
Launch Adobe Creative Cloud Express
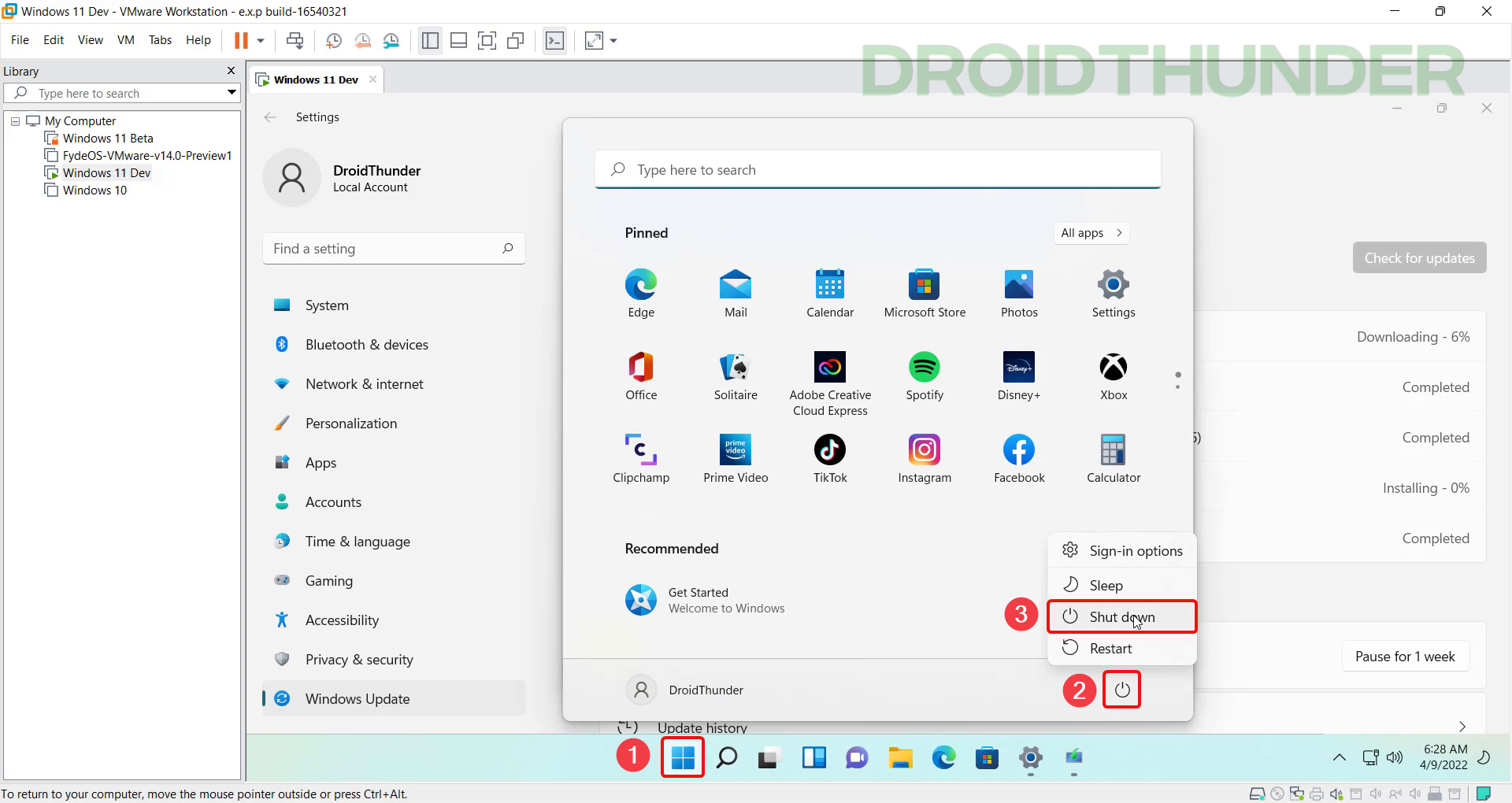click(x=830, y=383)
